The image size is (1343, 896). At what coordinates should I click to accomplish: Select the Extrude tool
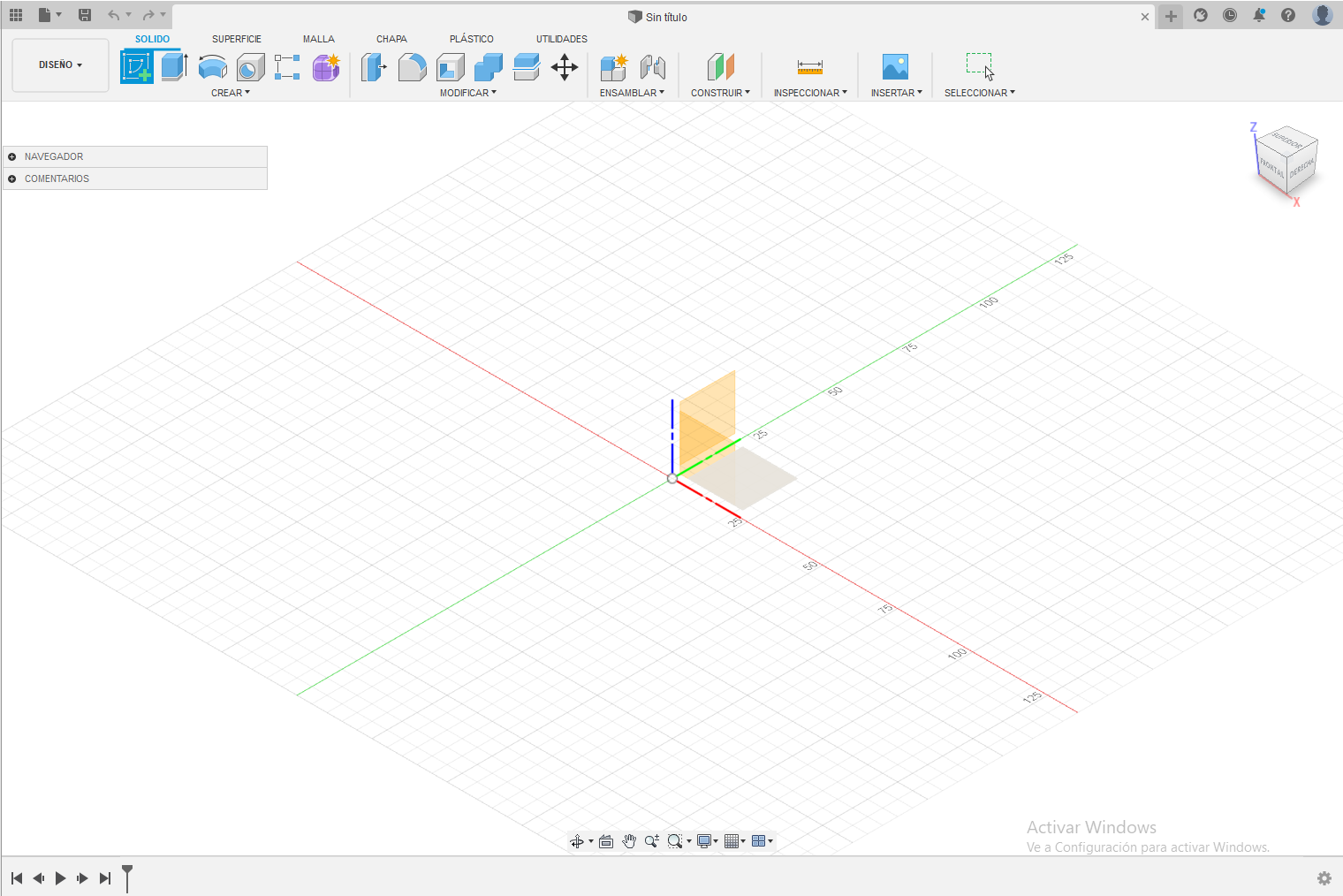pyautogui.click(x=174, y=67)
